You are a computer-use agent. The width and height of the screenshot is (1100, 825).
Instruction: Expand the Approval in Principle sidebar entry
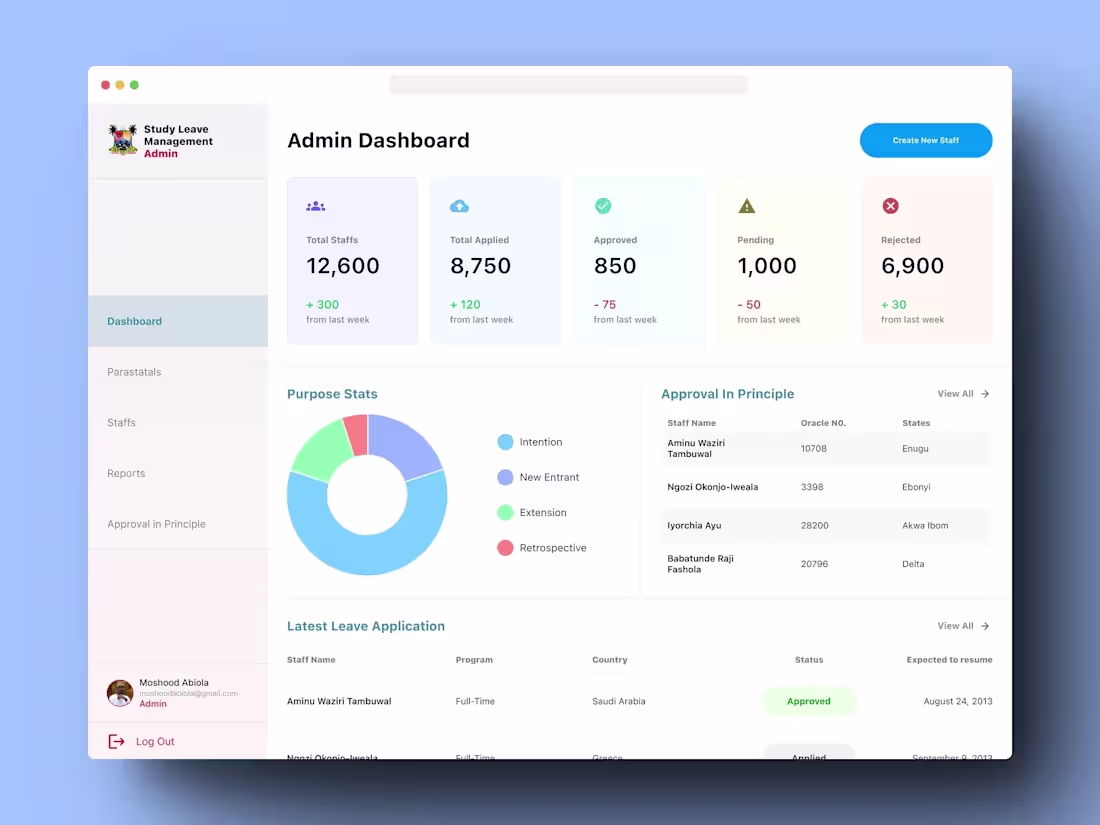157,523
